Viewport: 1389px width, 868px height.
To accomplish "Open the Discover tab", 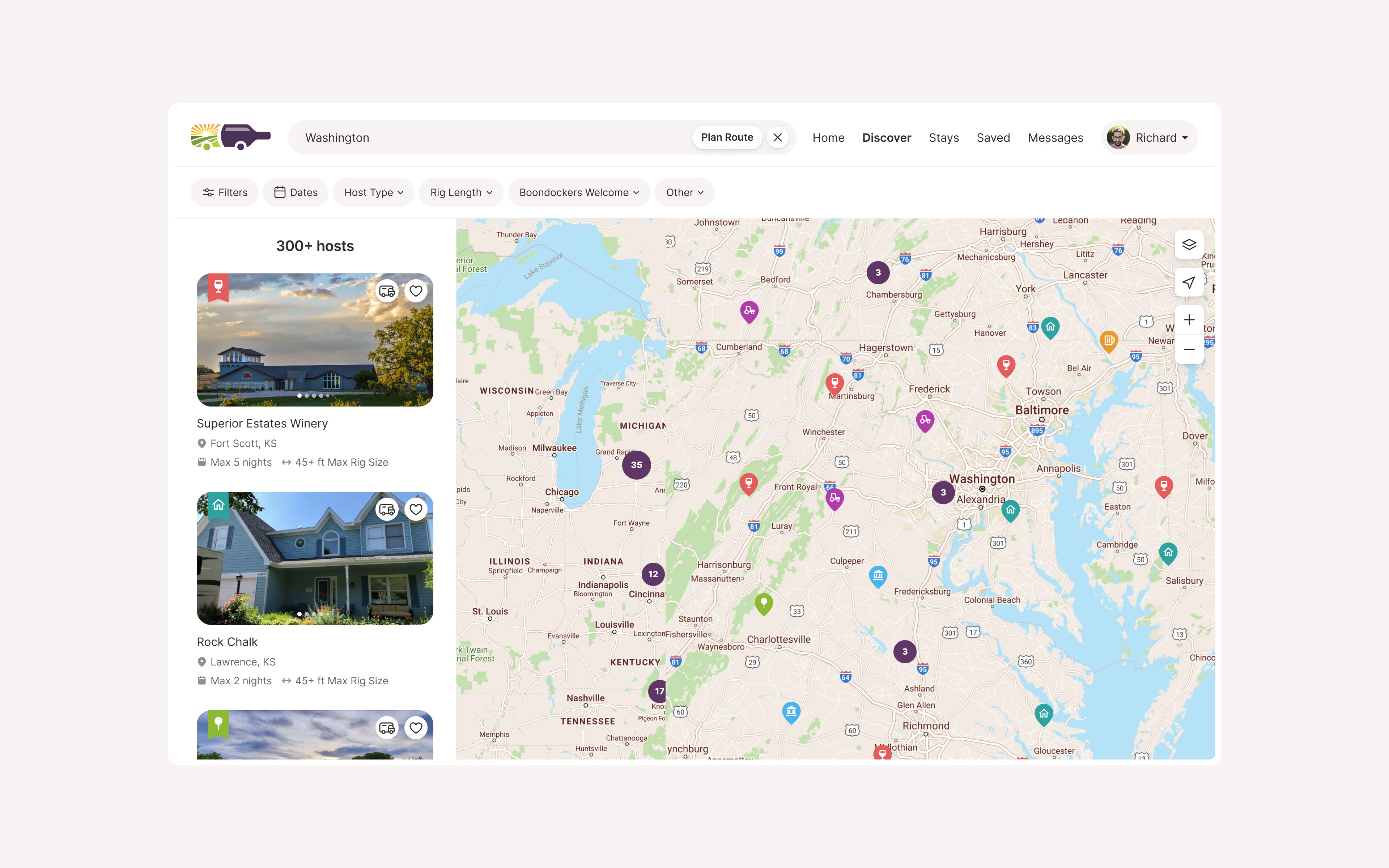I will pyautogui.click(x=886, y=138).
